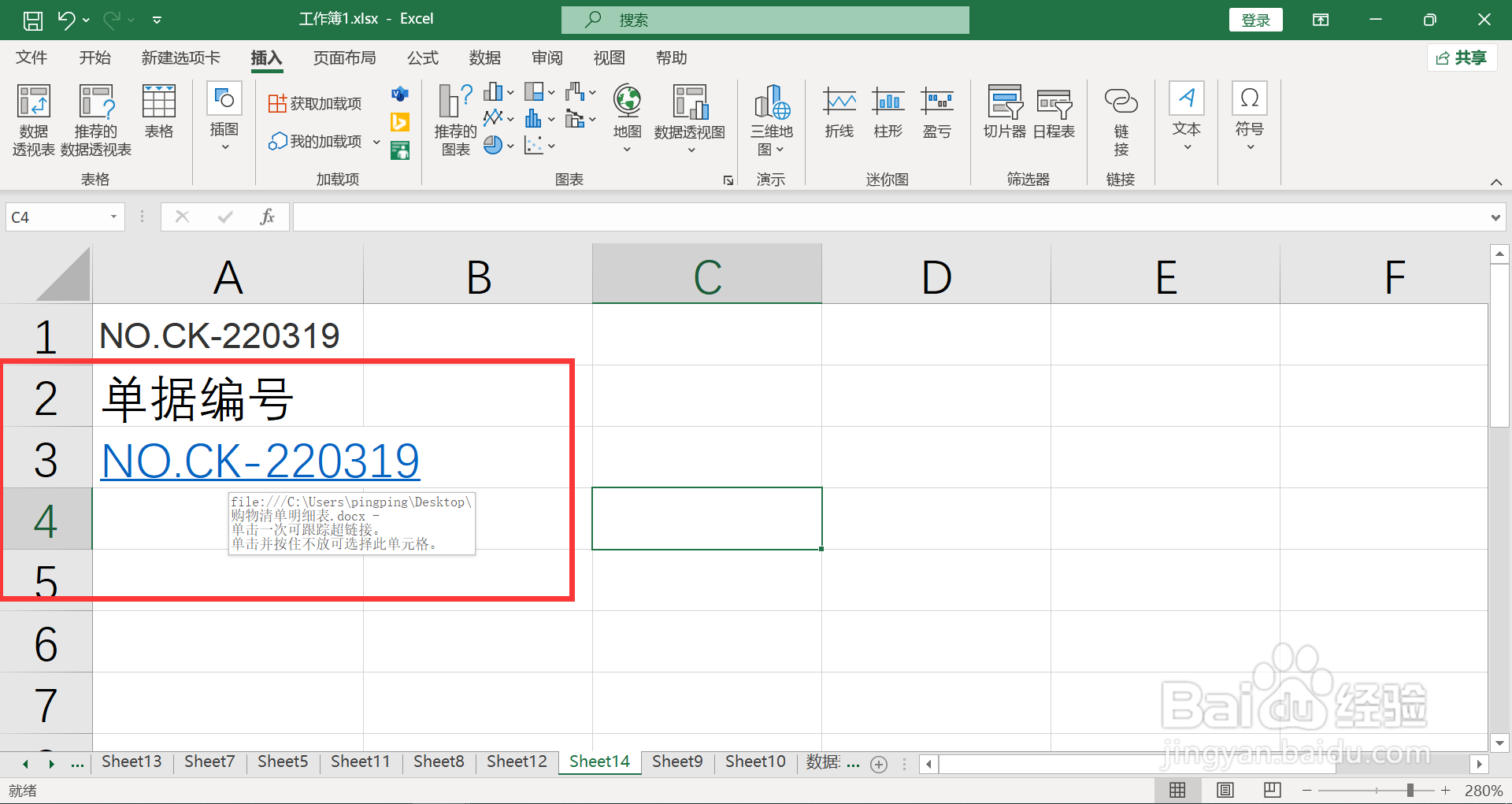Click the Bing Maps add-in icon
Screen dimensions: 1512x804
[400, 122]
